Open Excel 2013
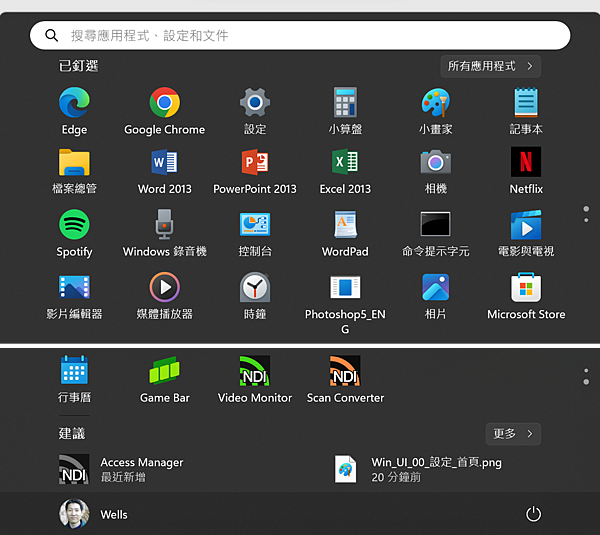This screenshot has height=535, width=600. [x=345, y=171]
